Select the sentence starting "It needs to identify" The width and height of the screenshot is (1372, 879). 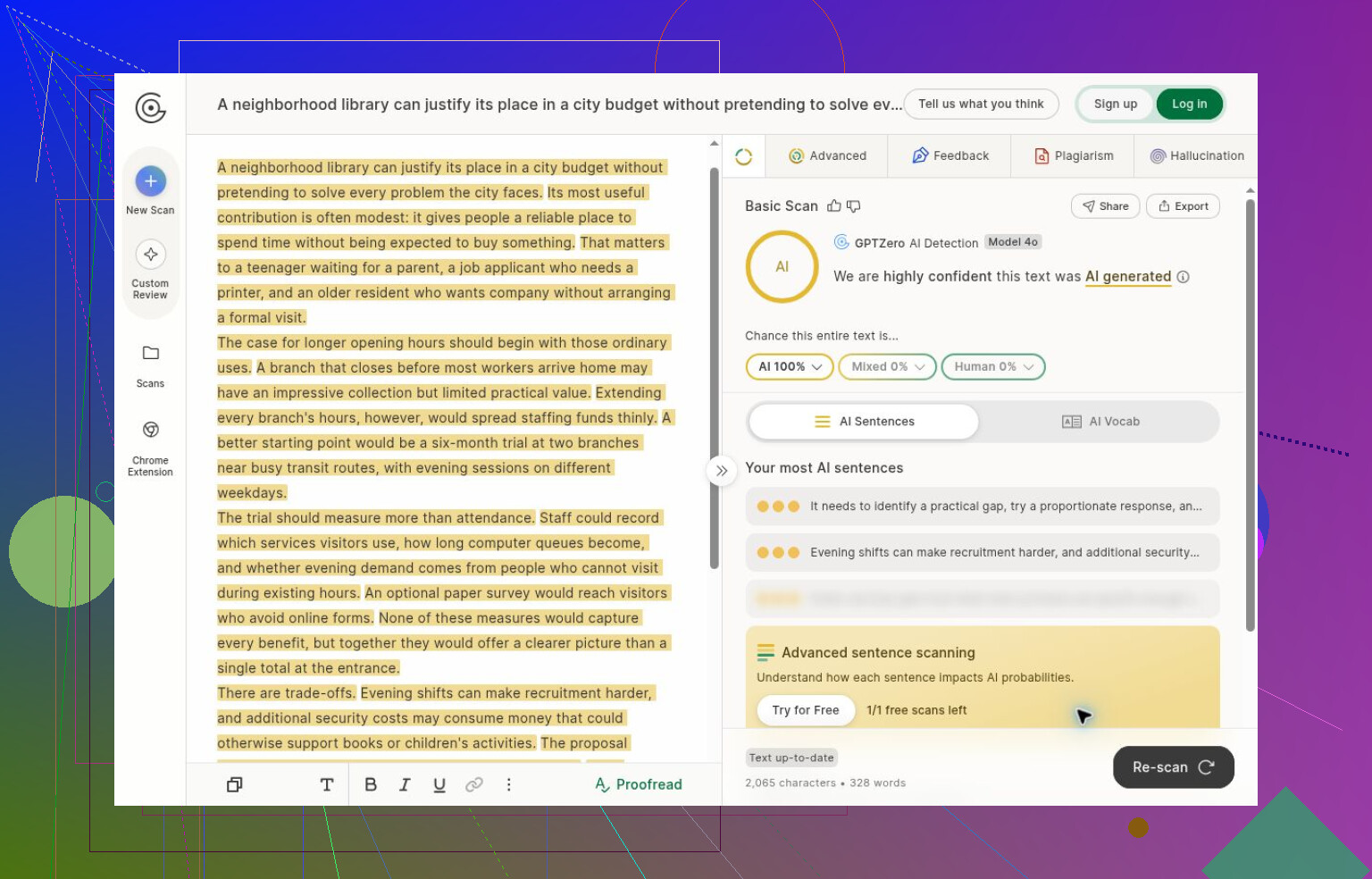click(x=983, y=506)
